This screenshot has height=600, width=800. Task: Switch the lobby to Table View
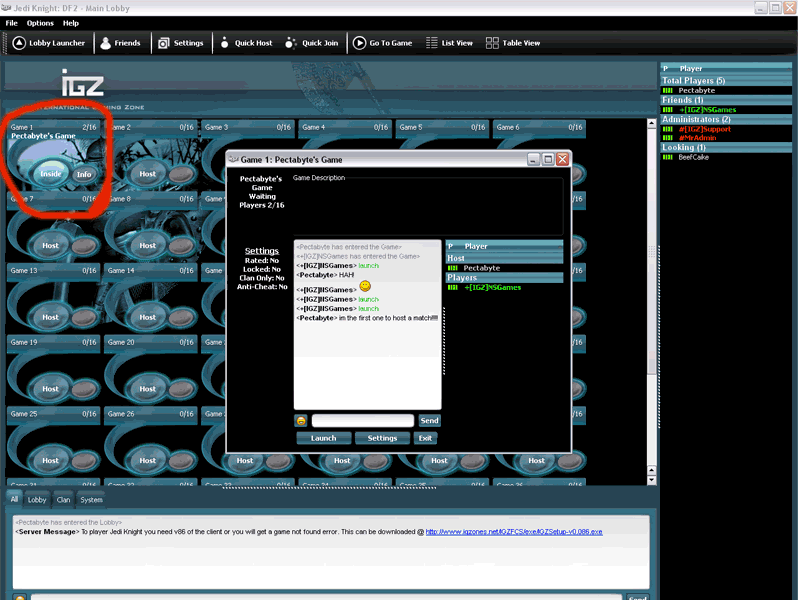click(x=513, y=43)
